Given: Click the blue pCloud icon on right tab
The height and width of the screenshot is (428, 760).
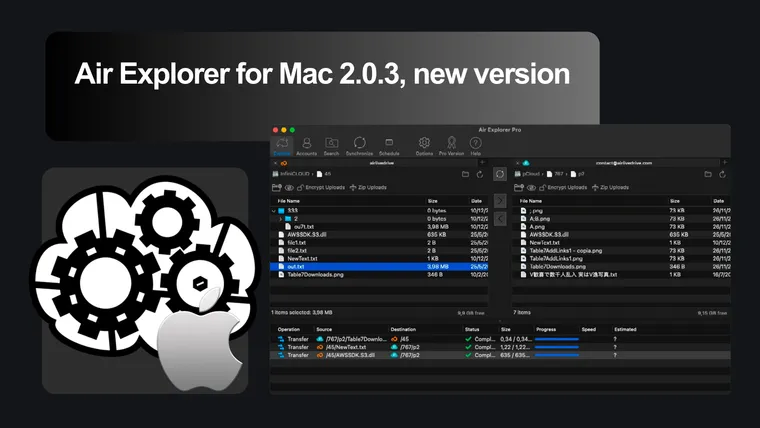Looking at the screenshot, I should (526, 163).
